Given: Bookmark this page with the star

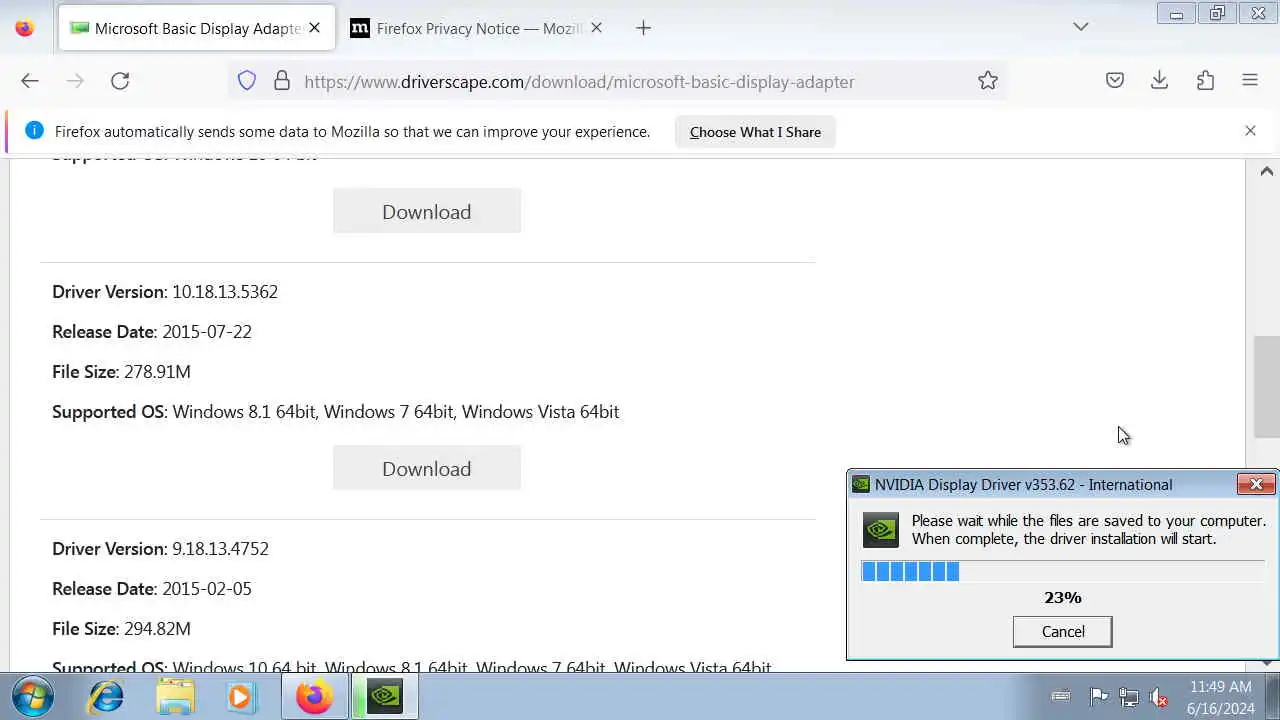Looking at the screenshot, I should pyautogui.click(x=988, y=81).
